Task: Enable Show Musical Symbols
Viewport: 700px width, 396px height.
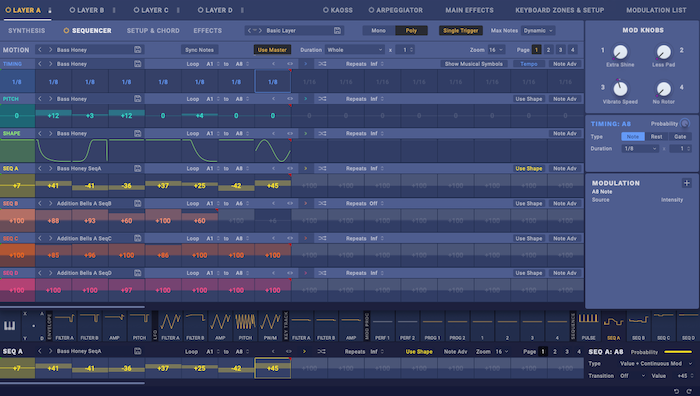Action: click(x=474, y=64)
